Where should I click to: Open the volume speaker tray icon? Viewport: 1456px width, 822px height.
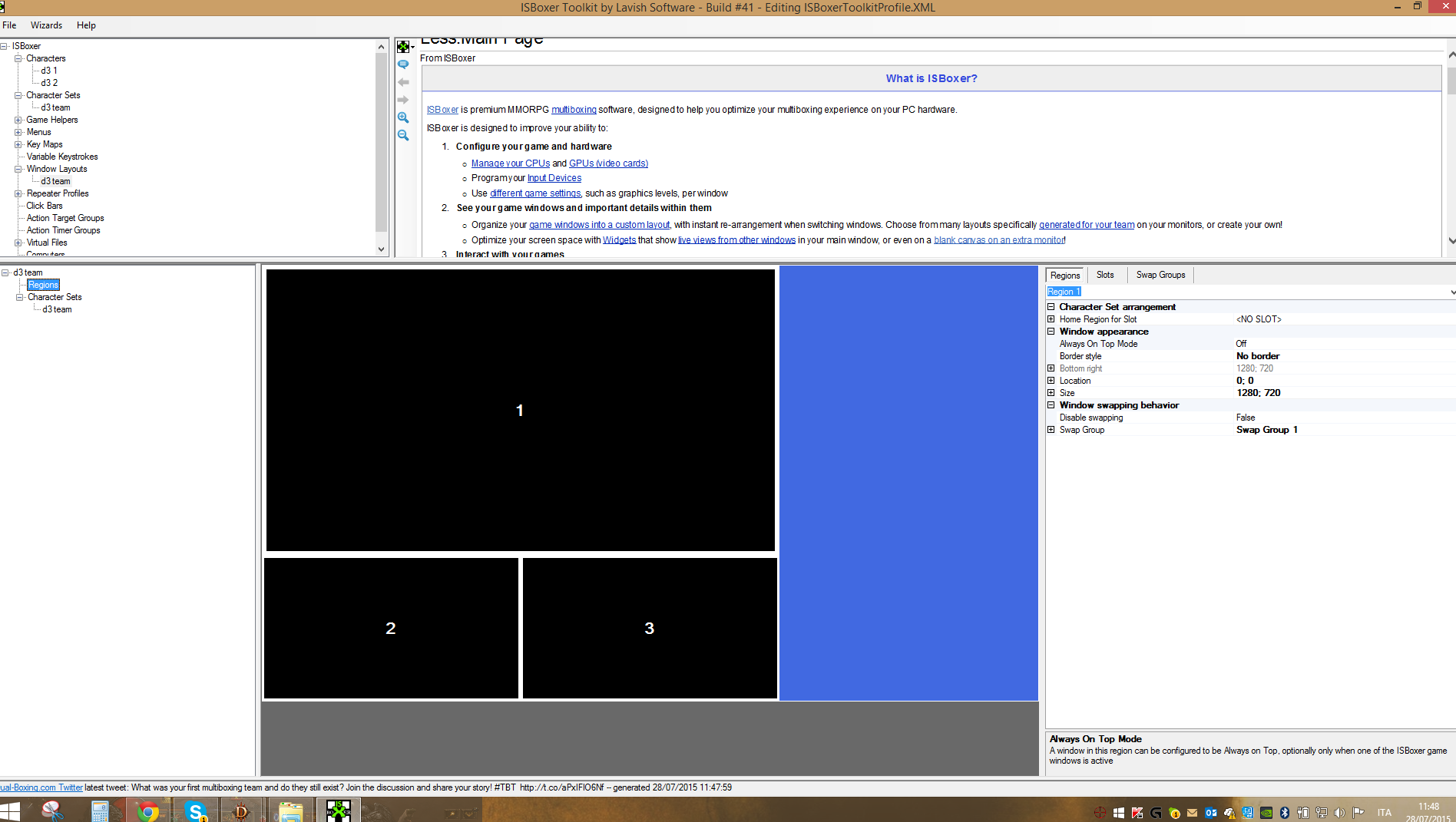point(1340,813)
